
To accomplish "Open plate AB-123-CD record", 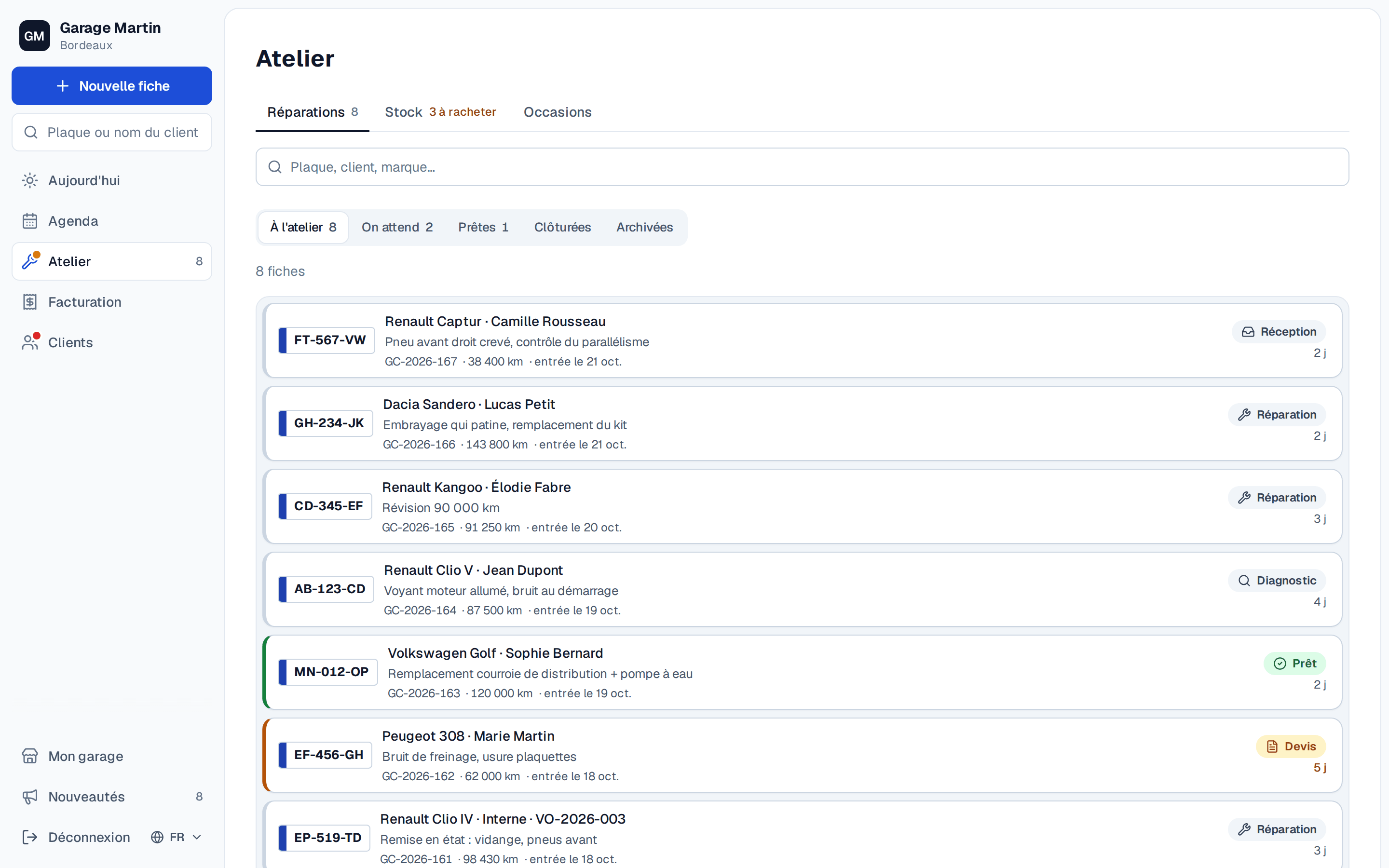I will (803, 590).
